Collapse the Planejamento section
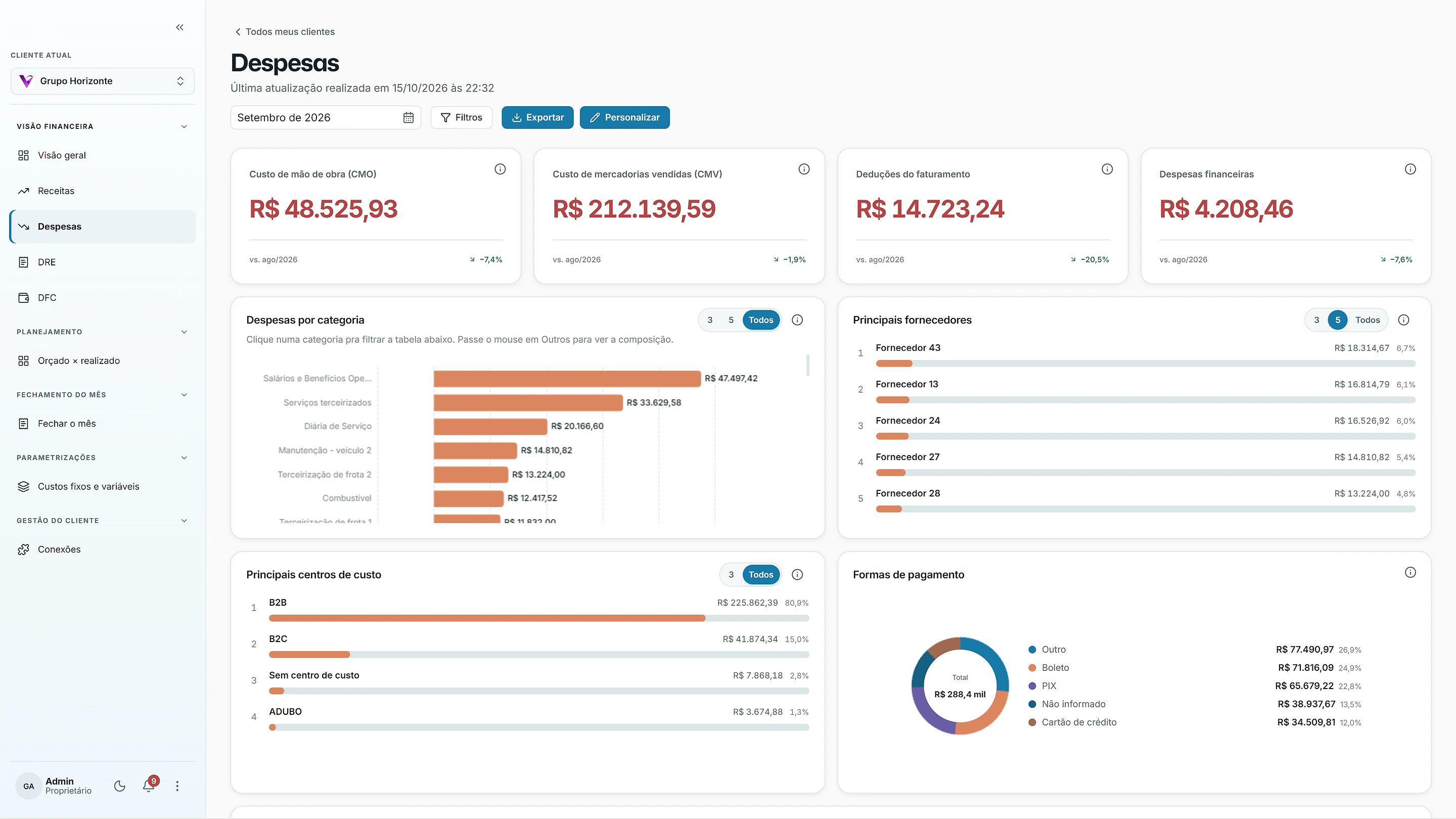Screen dimensions: 1456x819 pyautogui.click(x=102, y=332)
